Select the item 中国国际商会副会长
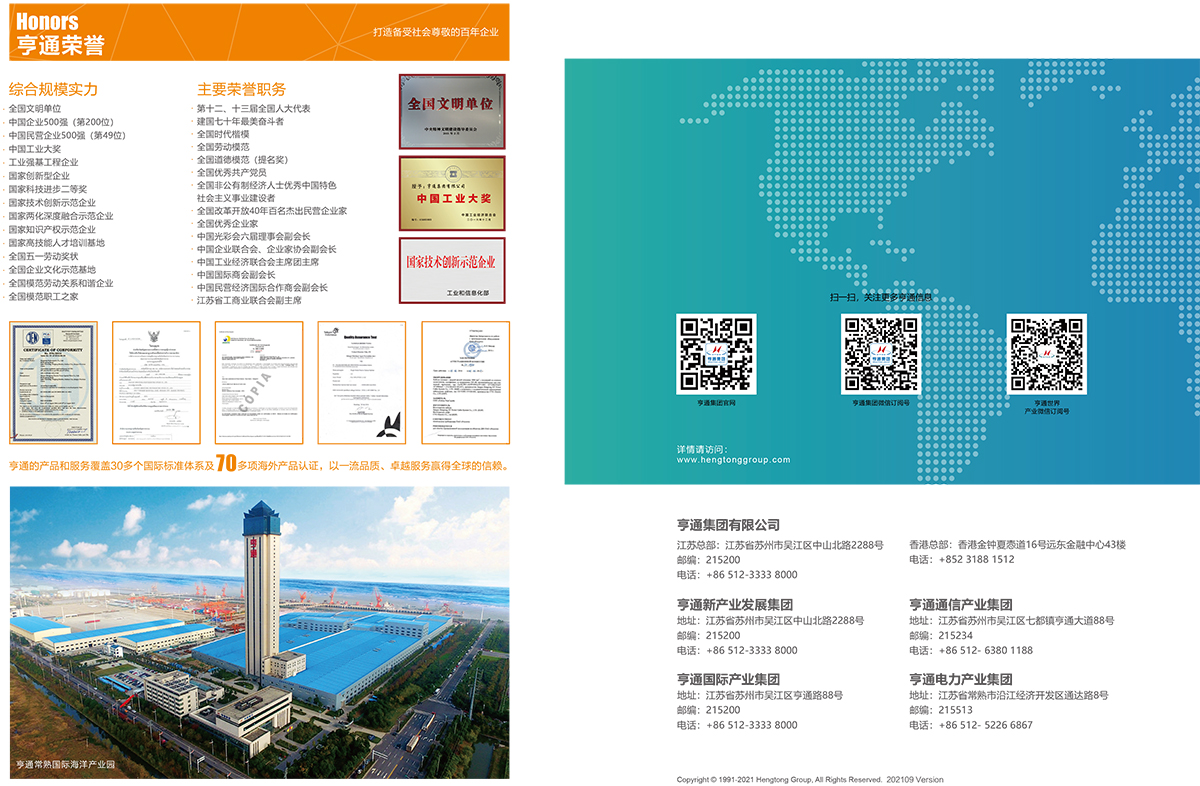The height and width of the screenshot is (786, 1200). 236,275
